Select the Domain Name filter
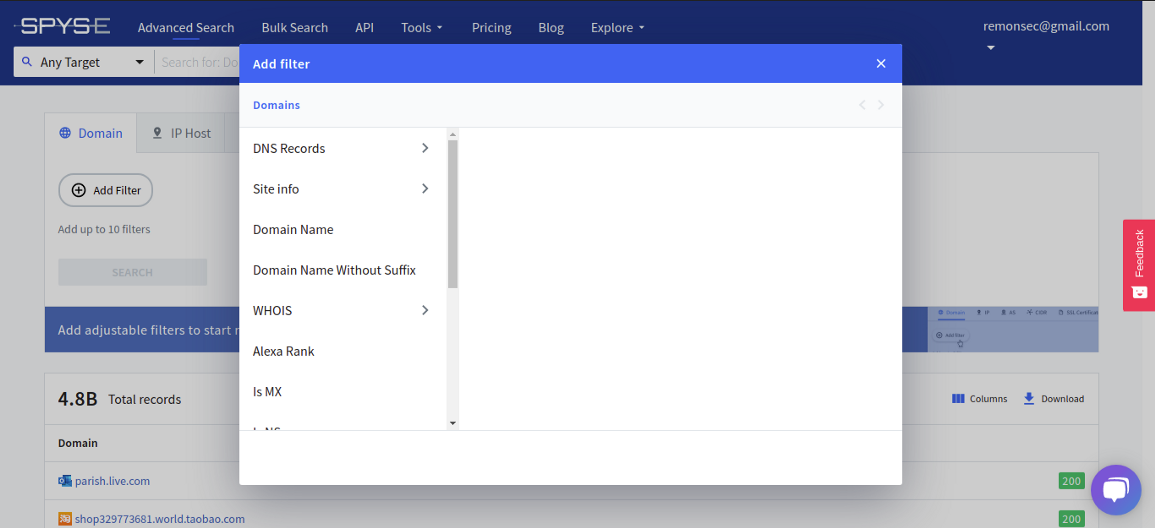This screenshot has width=1155, height=528. pyautogui.click(x=343, y=229)
